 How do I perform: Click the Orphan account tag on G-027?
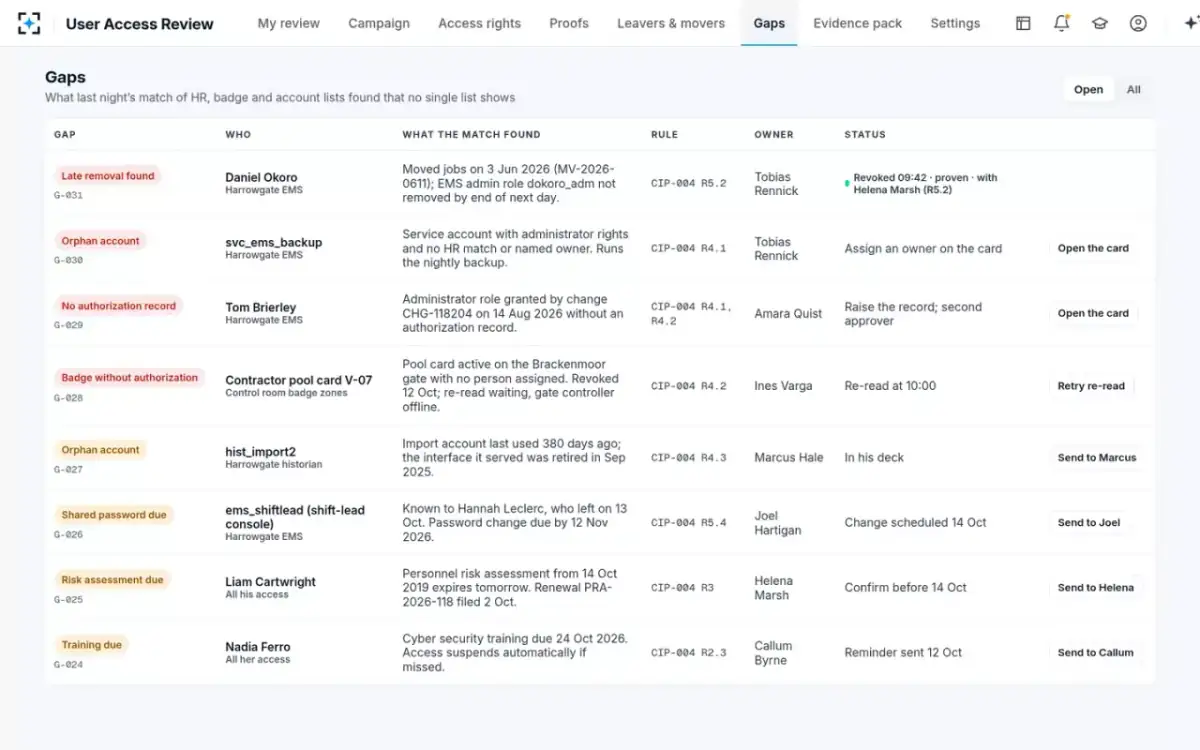tap(100, 450)
